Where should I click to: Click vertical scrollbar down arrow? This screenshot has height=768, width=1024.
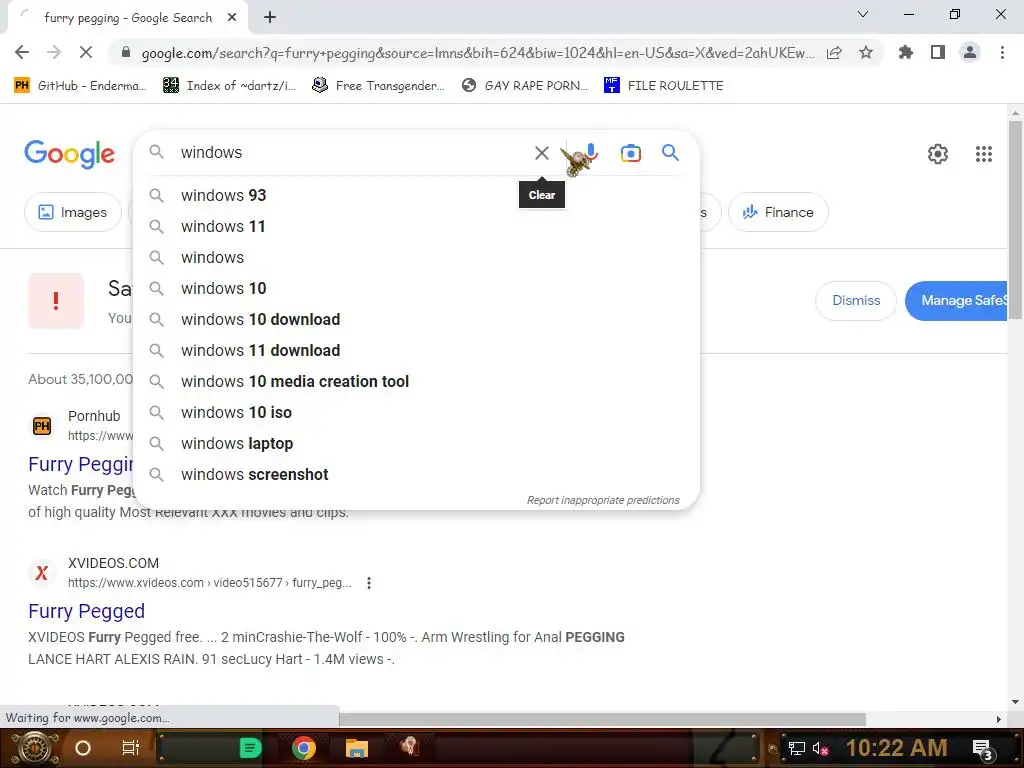(1015, 702)
